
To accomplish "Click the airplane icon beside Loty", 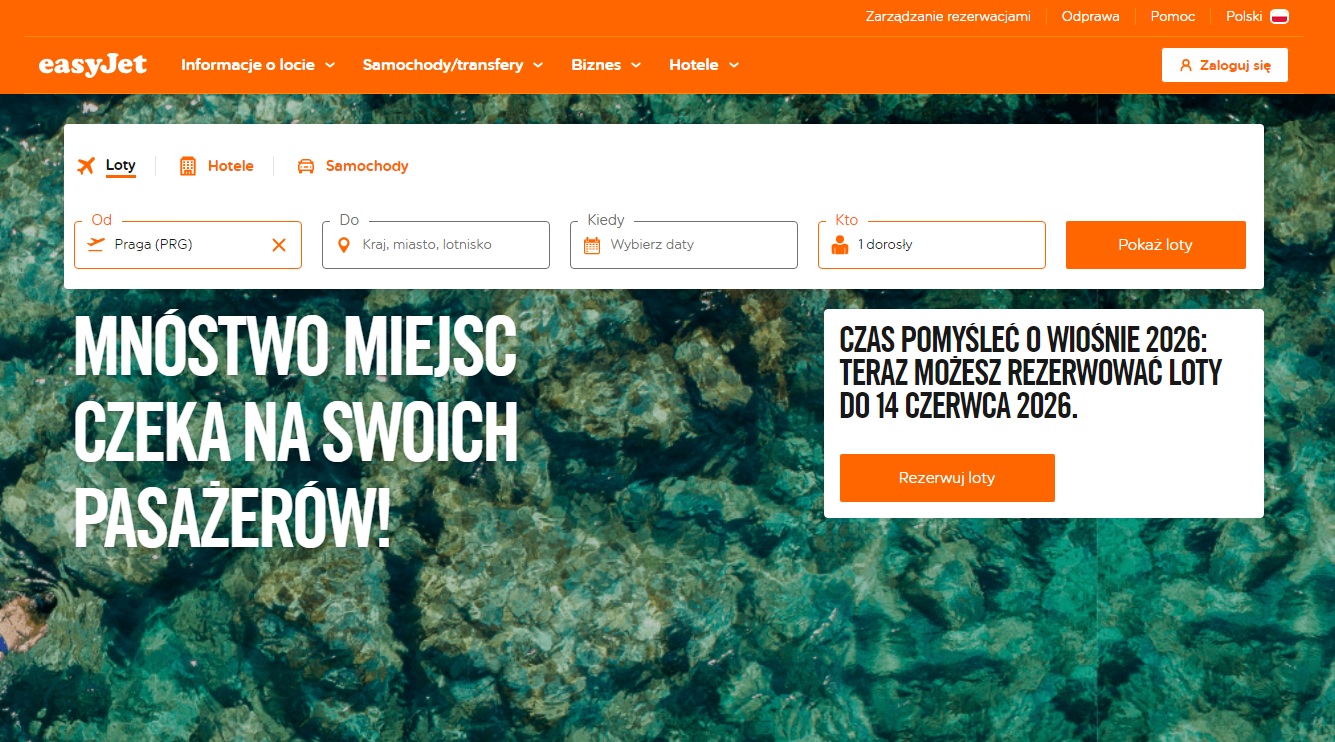I will point(86,166).
